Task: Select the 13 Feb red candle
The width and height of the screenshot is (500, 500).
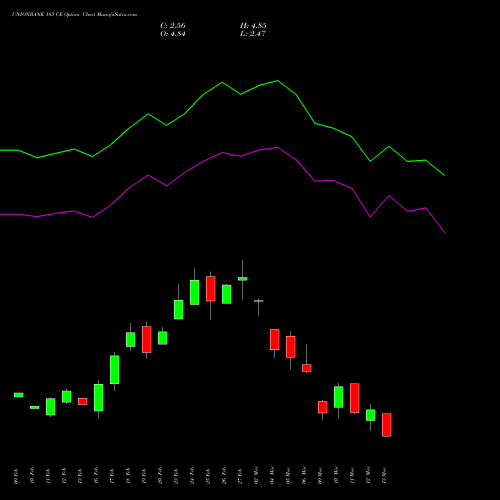Action: pyautogui.click(x=83, y=401)
